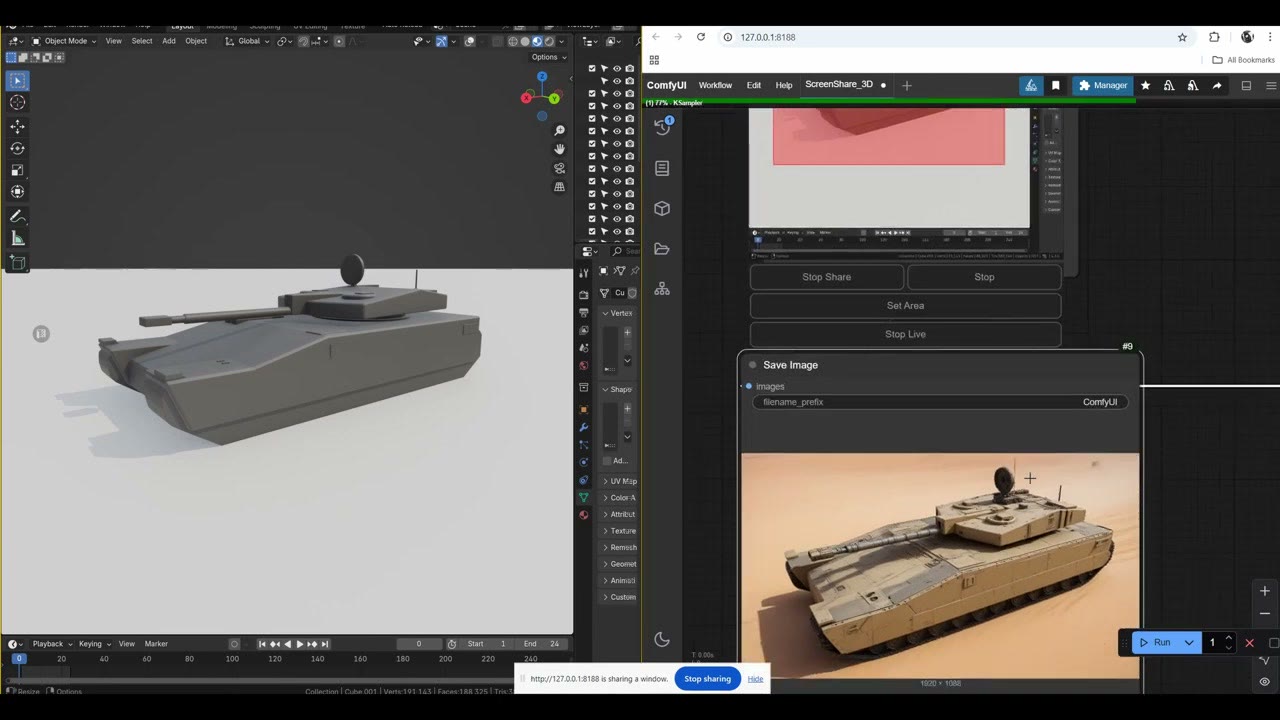Click the Stop Share button
This screenshot has height=720, width=1280.
click(x=827, y=277)
